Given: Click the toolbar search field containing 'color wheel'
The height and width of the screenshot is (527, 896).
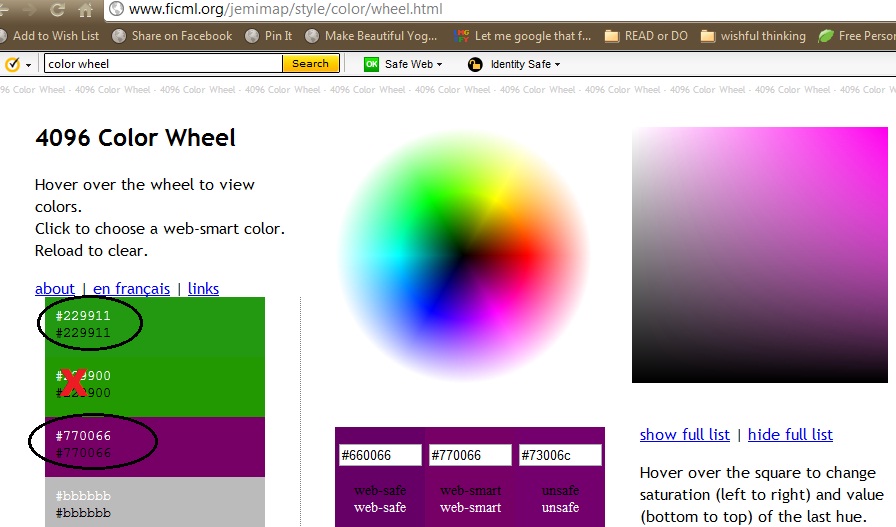Looking at the screenshot, I should (x=163, y=64).
